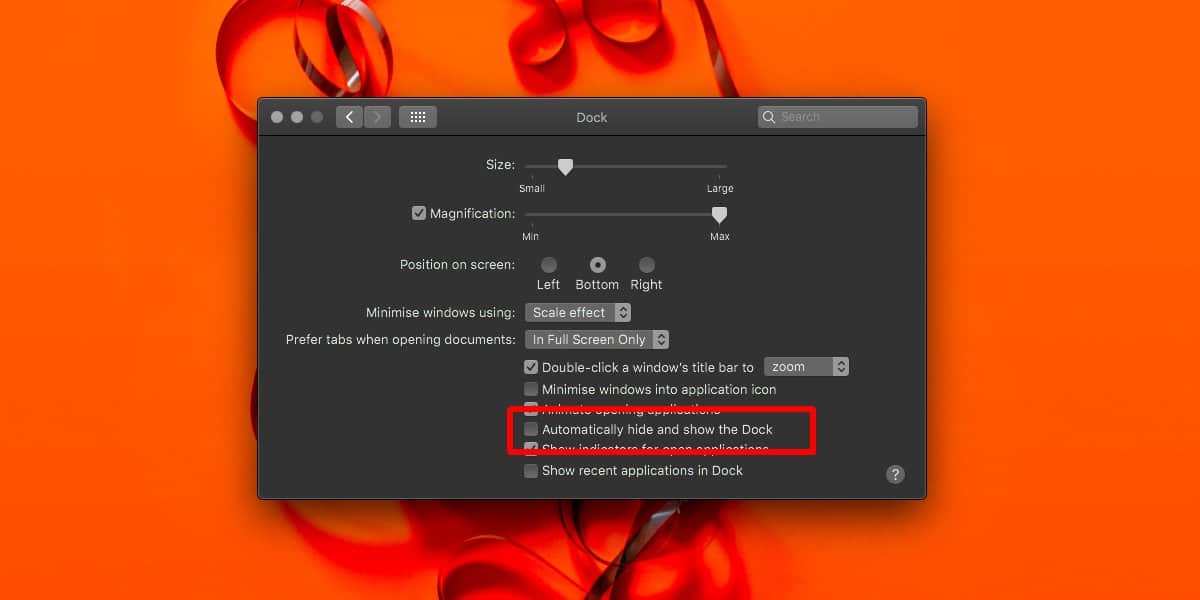The image size is (1200, 600).
Task: Disable the Magnification checkbox
Action: point(419,213)
